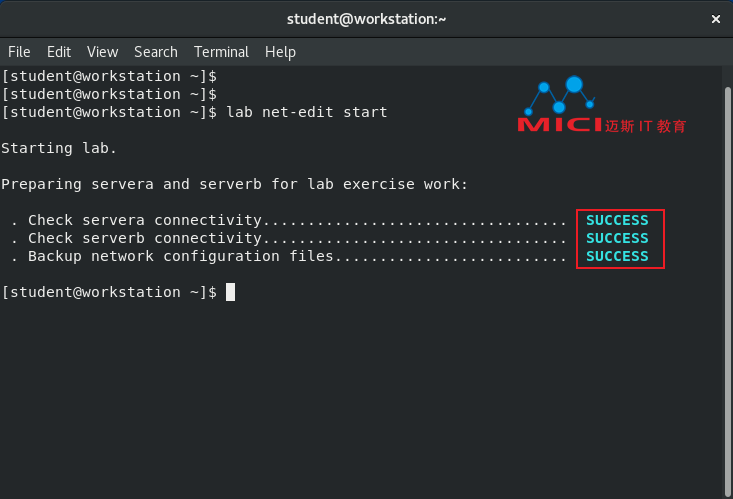Click the first SUCCESS status for servera
Screen dimensions: 733x499
pyautogui.click(x=617, y=220)
